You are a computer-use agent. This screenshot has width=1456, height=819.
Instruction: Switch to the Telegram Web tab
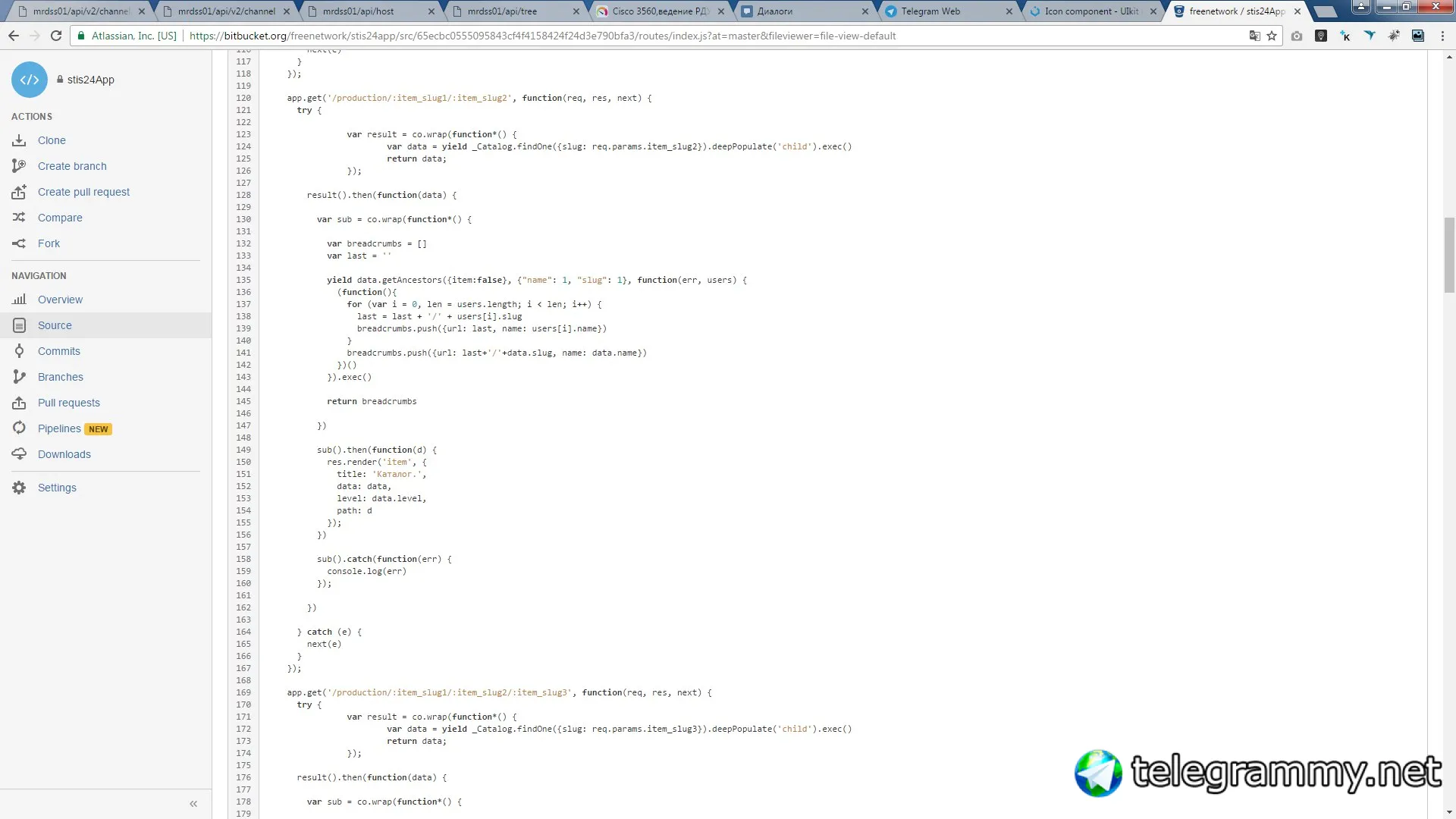tap(930, 11)
